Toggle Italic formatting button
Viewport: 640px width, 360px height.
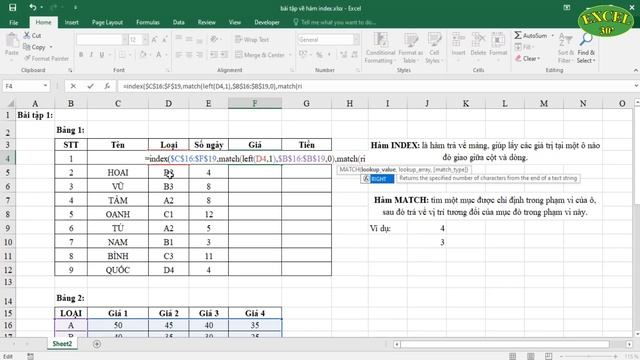point(91,55)
